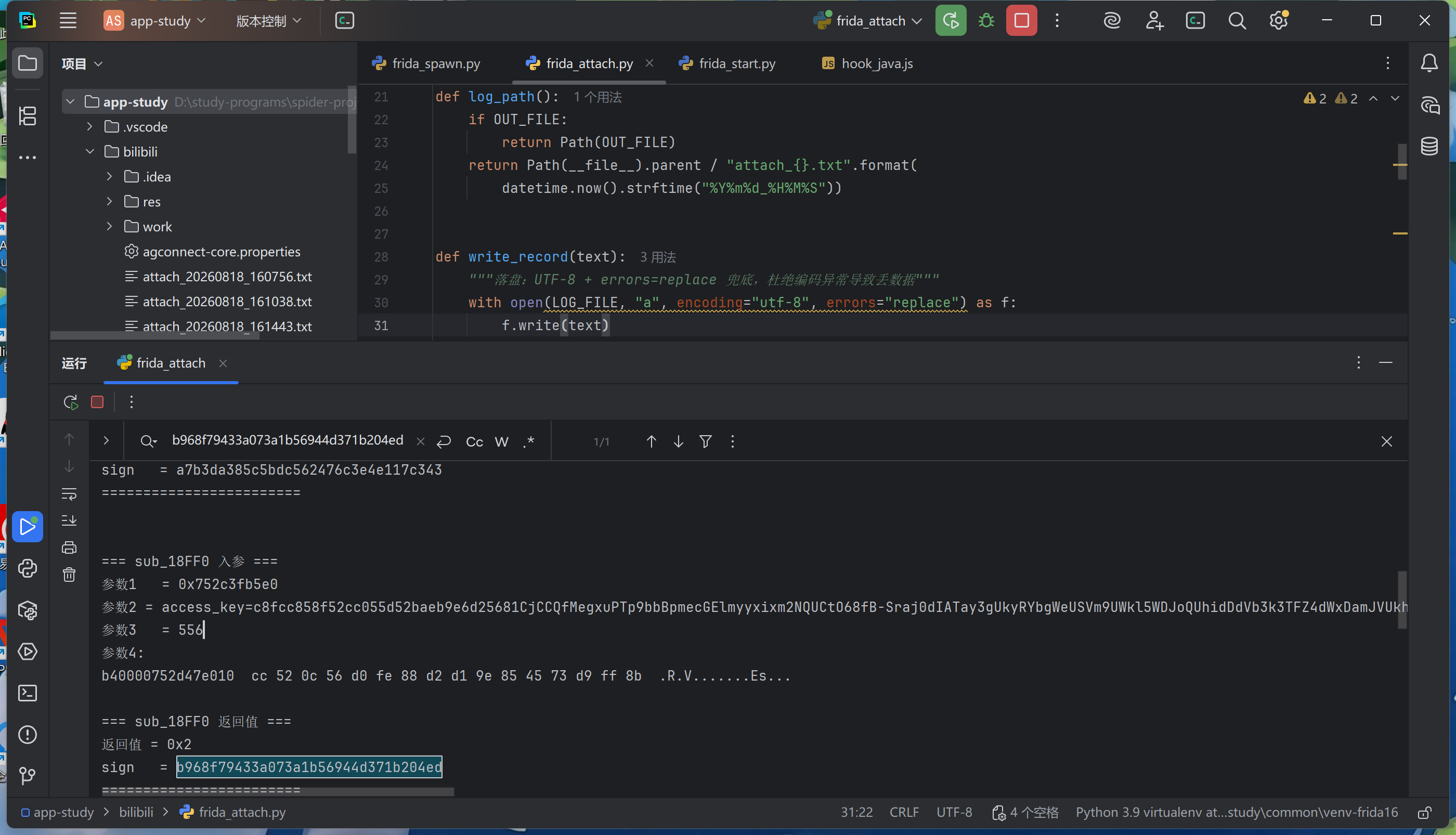Image resolution: width=1456 pixels, height=835 pixels.
Task: Open the AI Assistant spiral icon
Action: click(1112, 21)
